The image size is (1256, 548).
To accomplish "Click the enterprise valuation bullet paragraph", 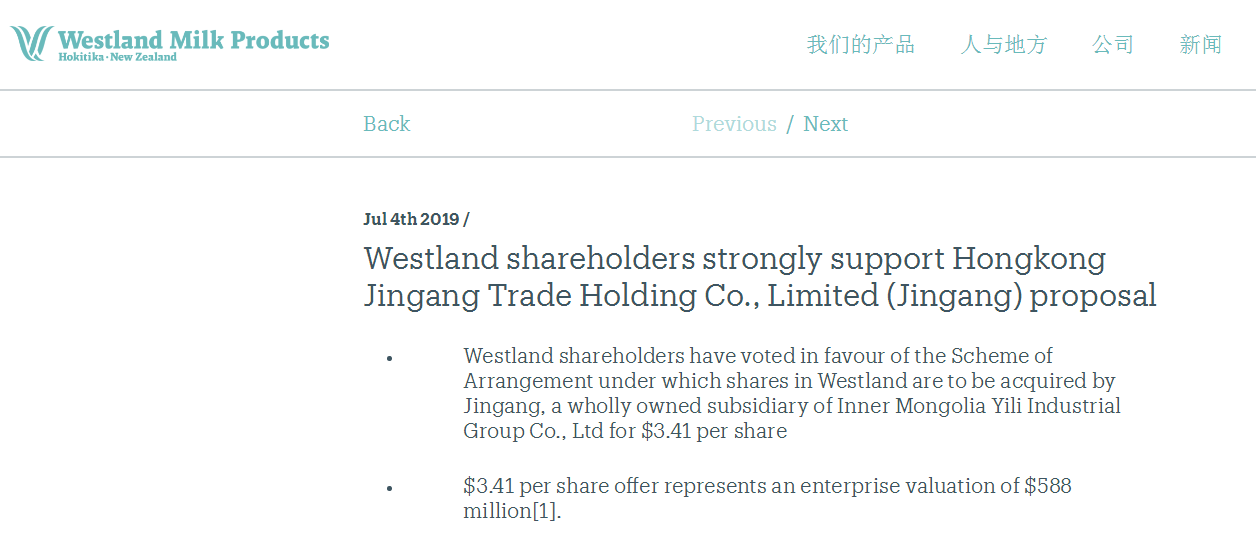I will click(767, 498).
